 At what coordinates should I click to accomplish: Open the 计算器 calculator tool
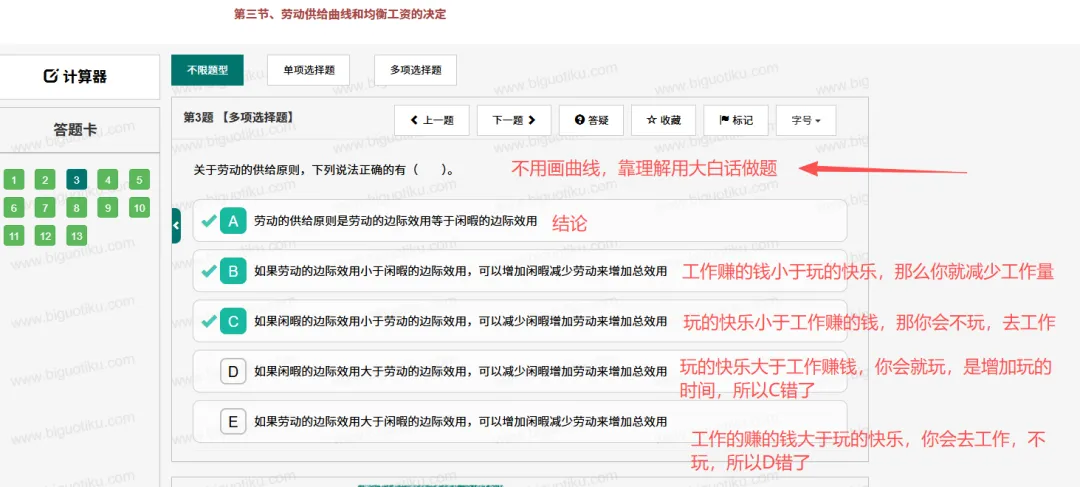pos(75,76)
